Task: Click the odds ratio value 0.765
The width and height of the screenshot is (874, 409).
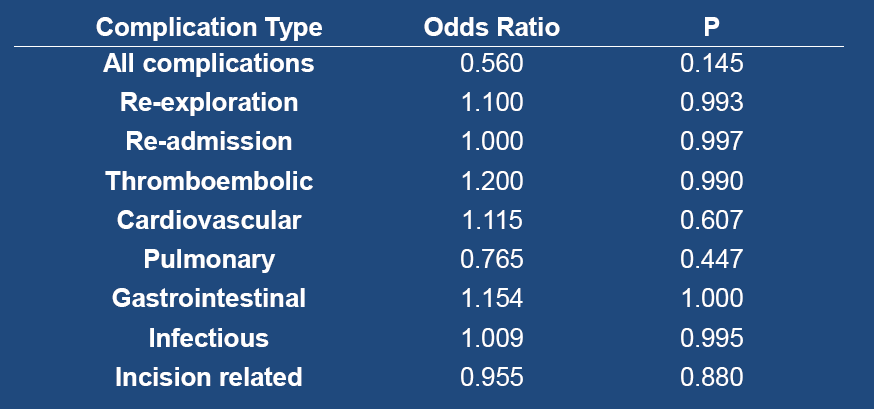Action: [492, 260]
